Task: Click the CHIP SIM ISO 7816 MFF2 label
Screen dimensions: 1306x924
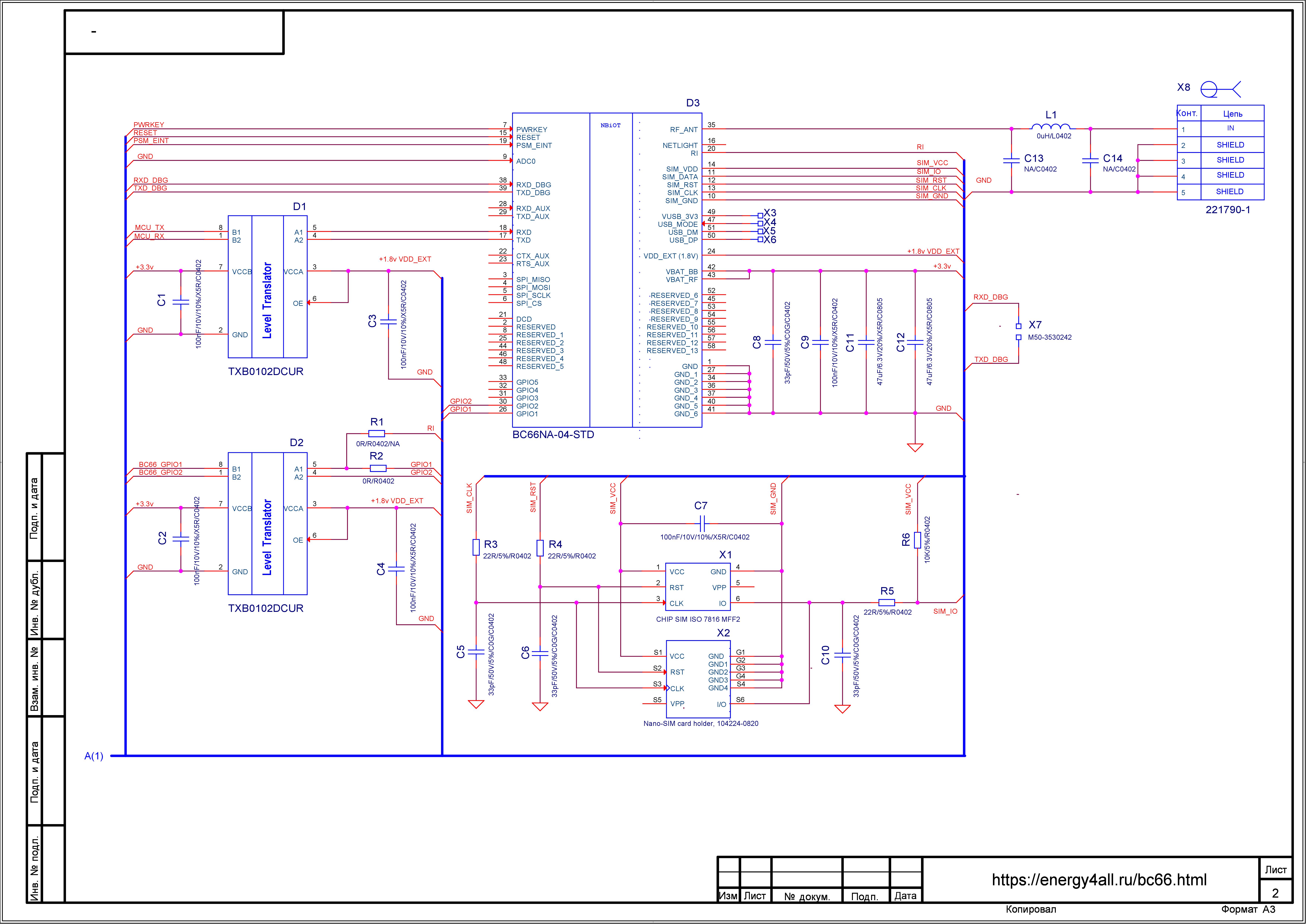Action: coord(698,620)
